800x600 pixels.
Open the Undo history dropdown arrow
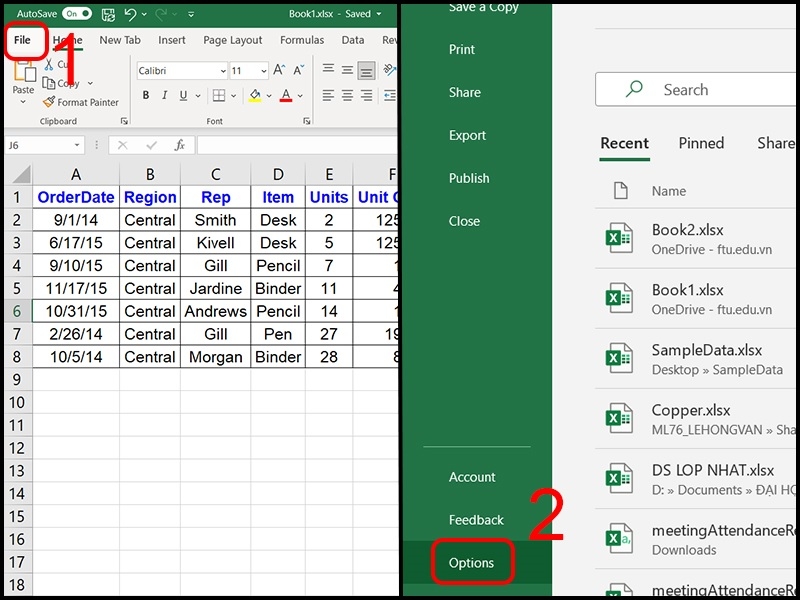coord(144,14)
